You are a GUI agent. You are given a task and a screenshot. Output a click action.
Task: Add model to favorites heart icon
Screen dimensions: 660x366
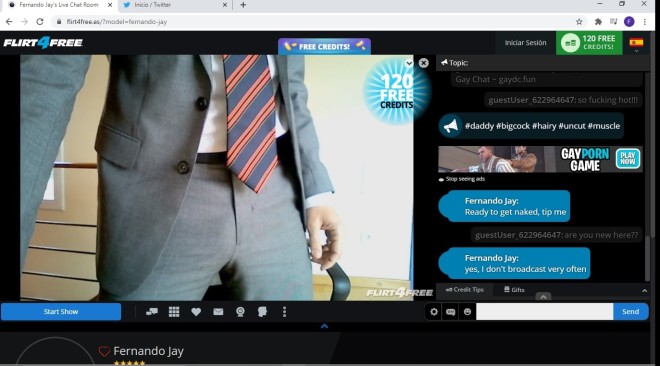coord(196,312)
